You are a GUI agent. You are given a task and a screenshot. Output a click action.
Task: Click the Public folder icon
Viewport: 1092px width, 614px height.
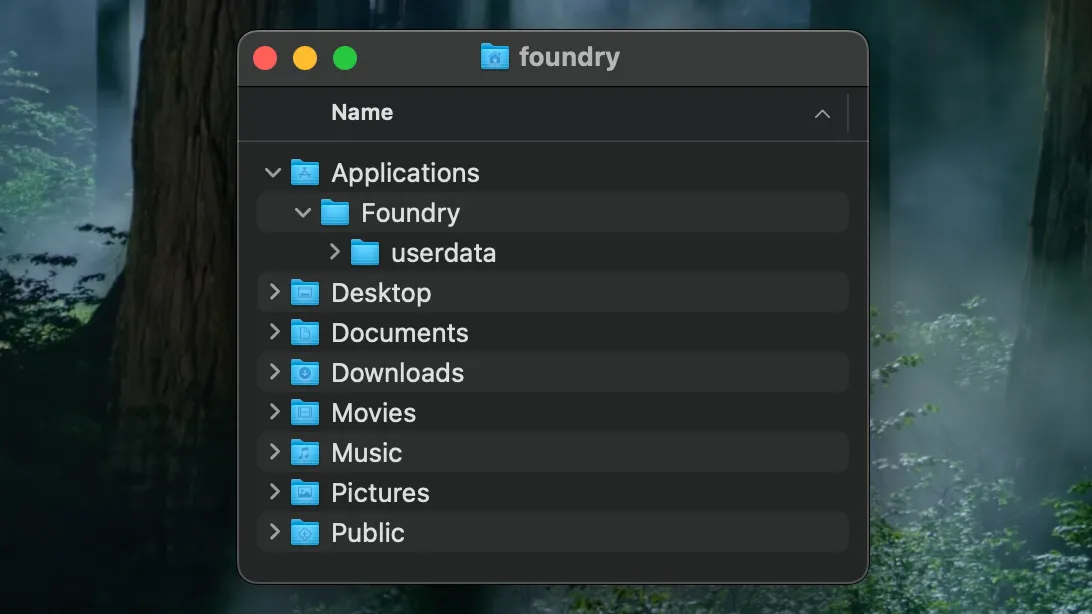(304, 533)
